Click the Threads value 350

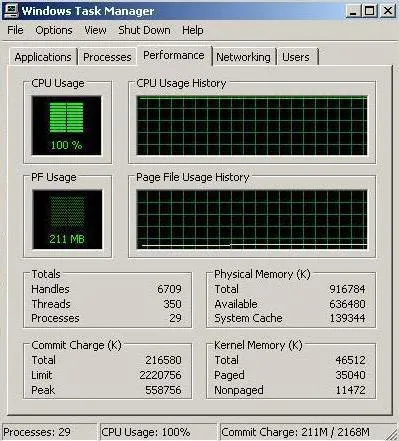[172, 304]
